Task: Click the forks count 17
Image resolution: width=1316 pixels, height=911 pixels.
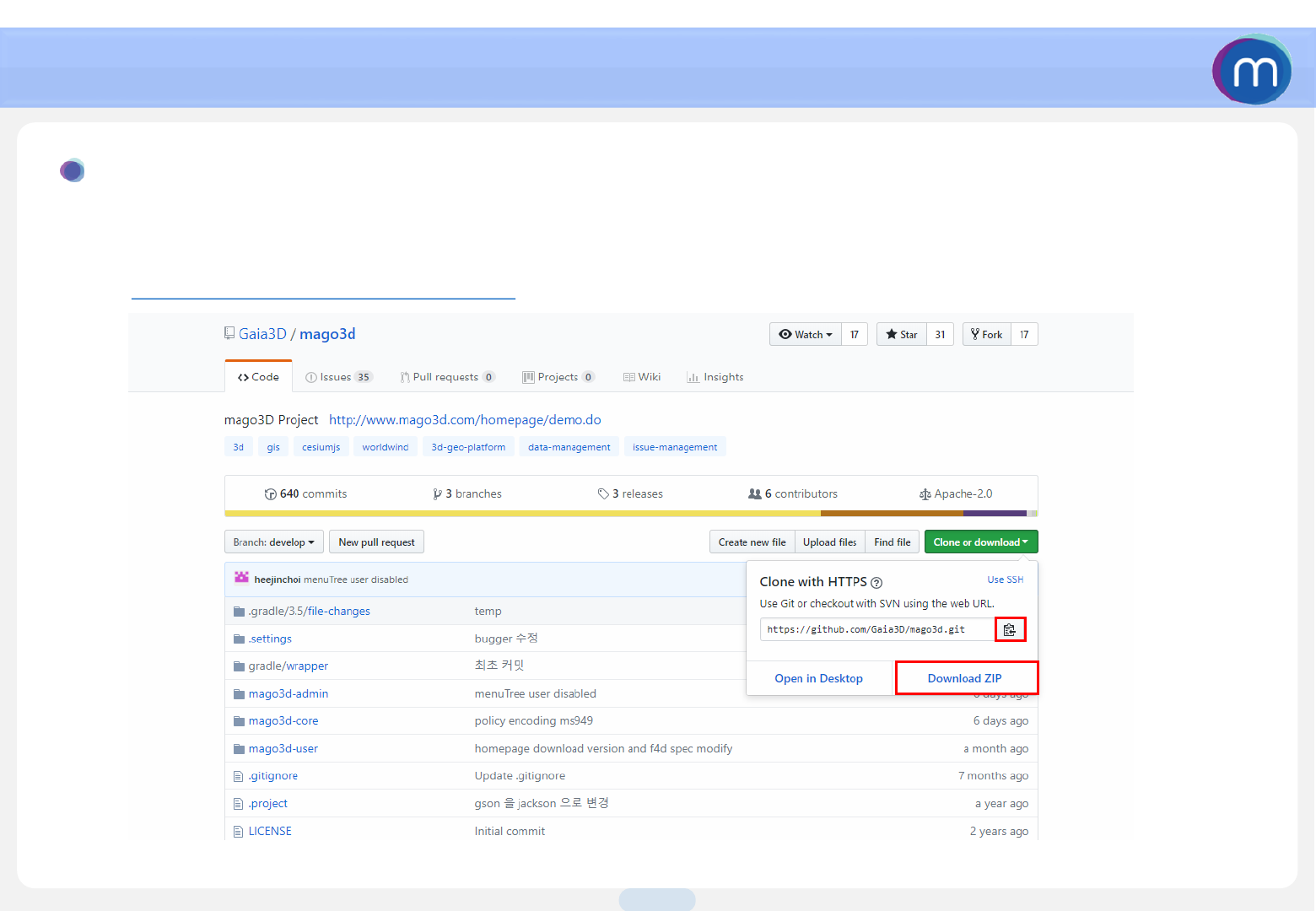Action: [x=1024, y=335]
